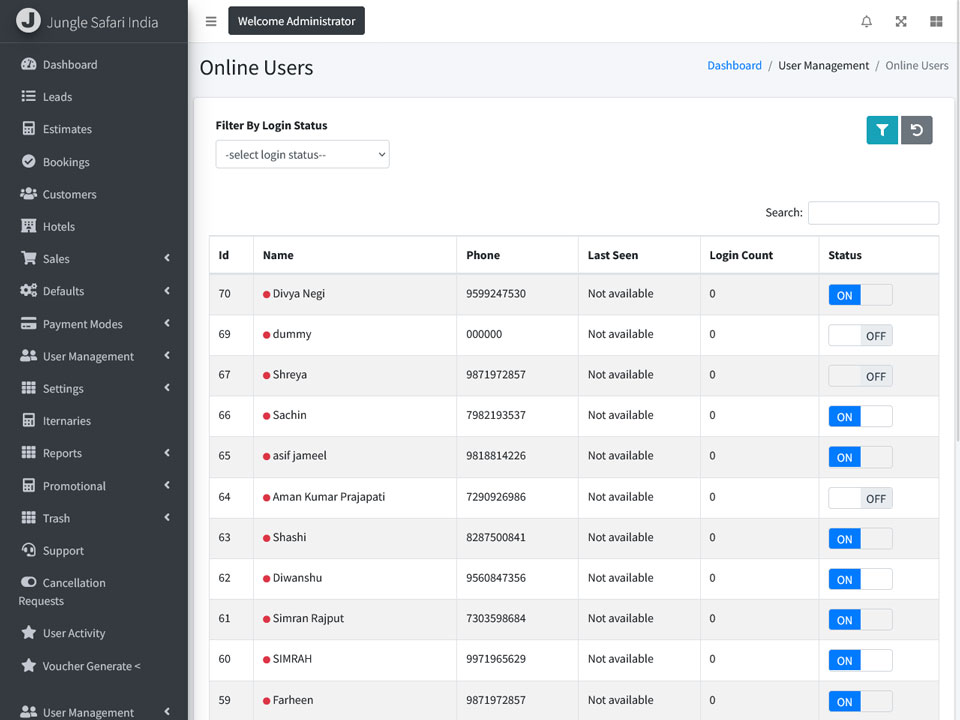Viewport: 960px width, 720px height.
Task: Click the Dashboard speedometer icon in sidebar
Action: [28, 64]
